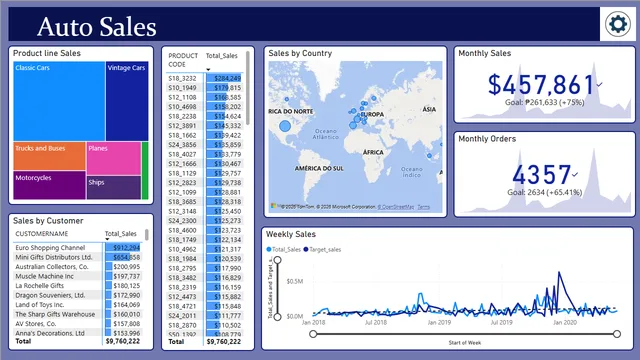640x360 pixels.
Task: Select product row S24_3856
Action: 204,144
